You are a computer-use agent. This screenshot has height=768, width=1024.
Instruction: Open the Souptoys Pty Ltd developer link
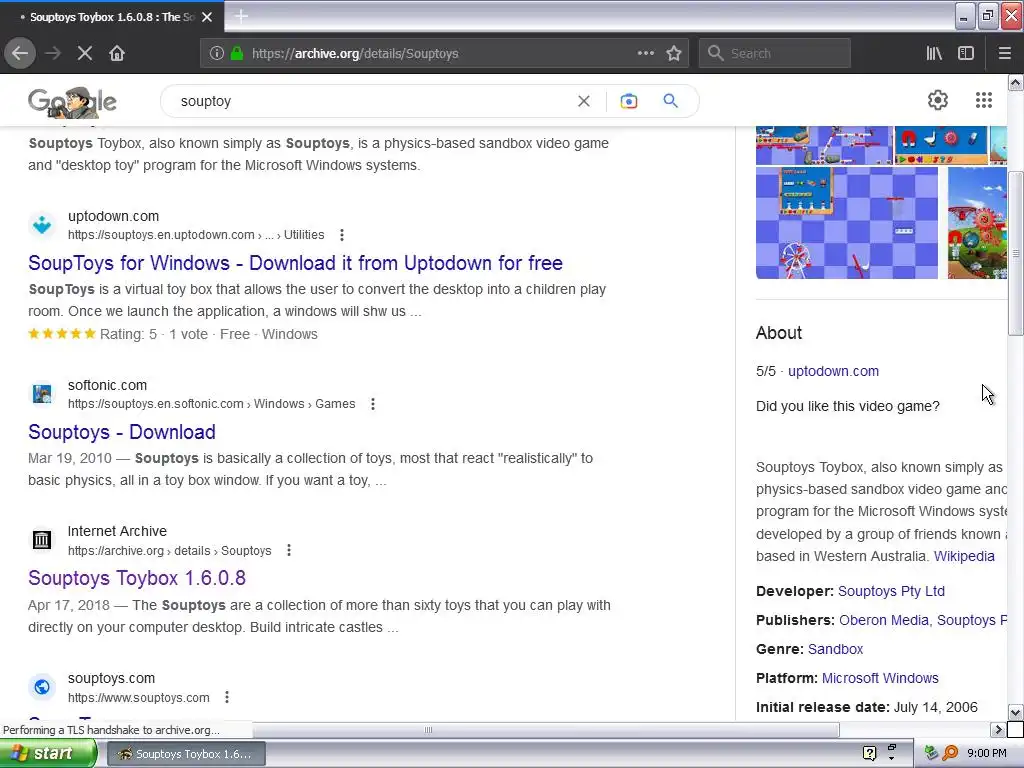pyautogui.click(x=891, y=592)
